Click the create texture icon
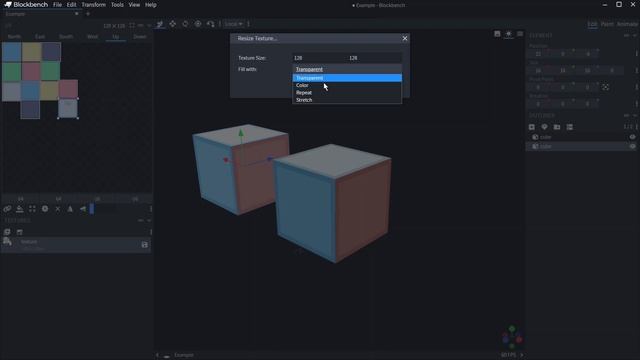Image resolution: width=640 pixels, height=360 pixels. (x=20, y=232)
